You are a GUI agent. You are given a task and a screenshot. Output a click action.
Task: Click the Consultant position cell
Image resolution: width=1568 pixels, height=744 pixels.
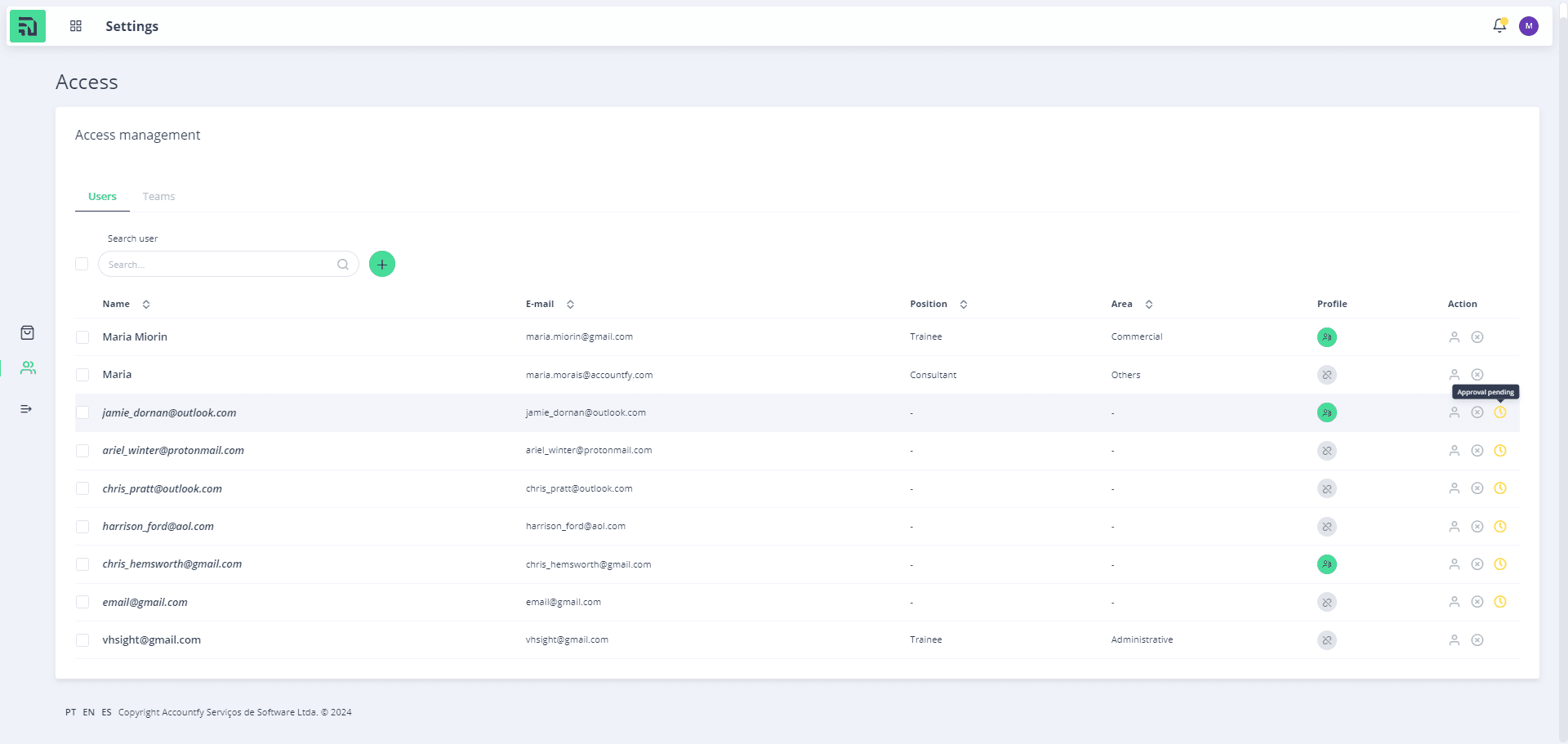click(933, 375)
